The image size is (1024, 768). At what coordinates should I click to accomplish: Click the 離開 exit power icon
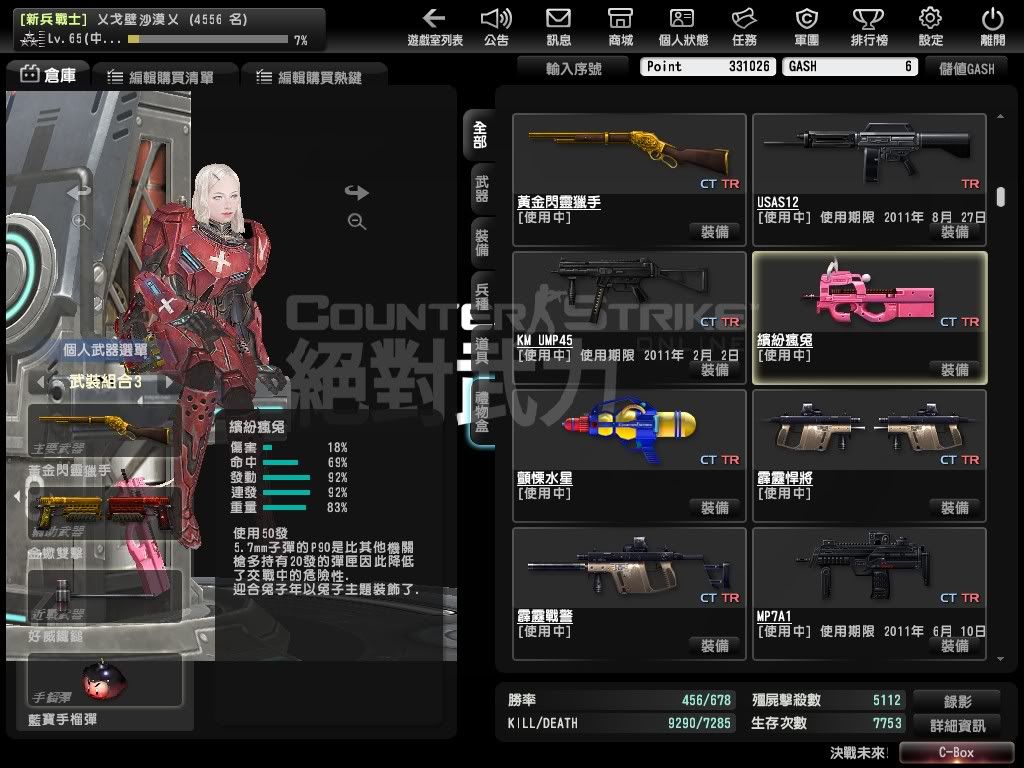tap(992, 27)
